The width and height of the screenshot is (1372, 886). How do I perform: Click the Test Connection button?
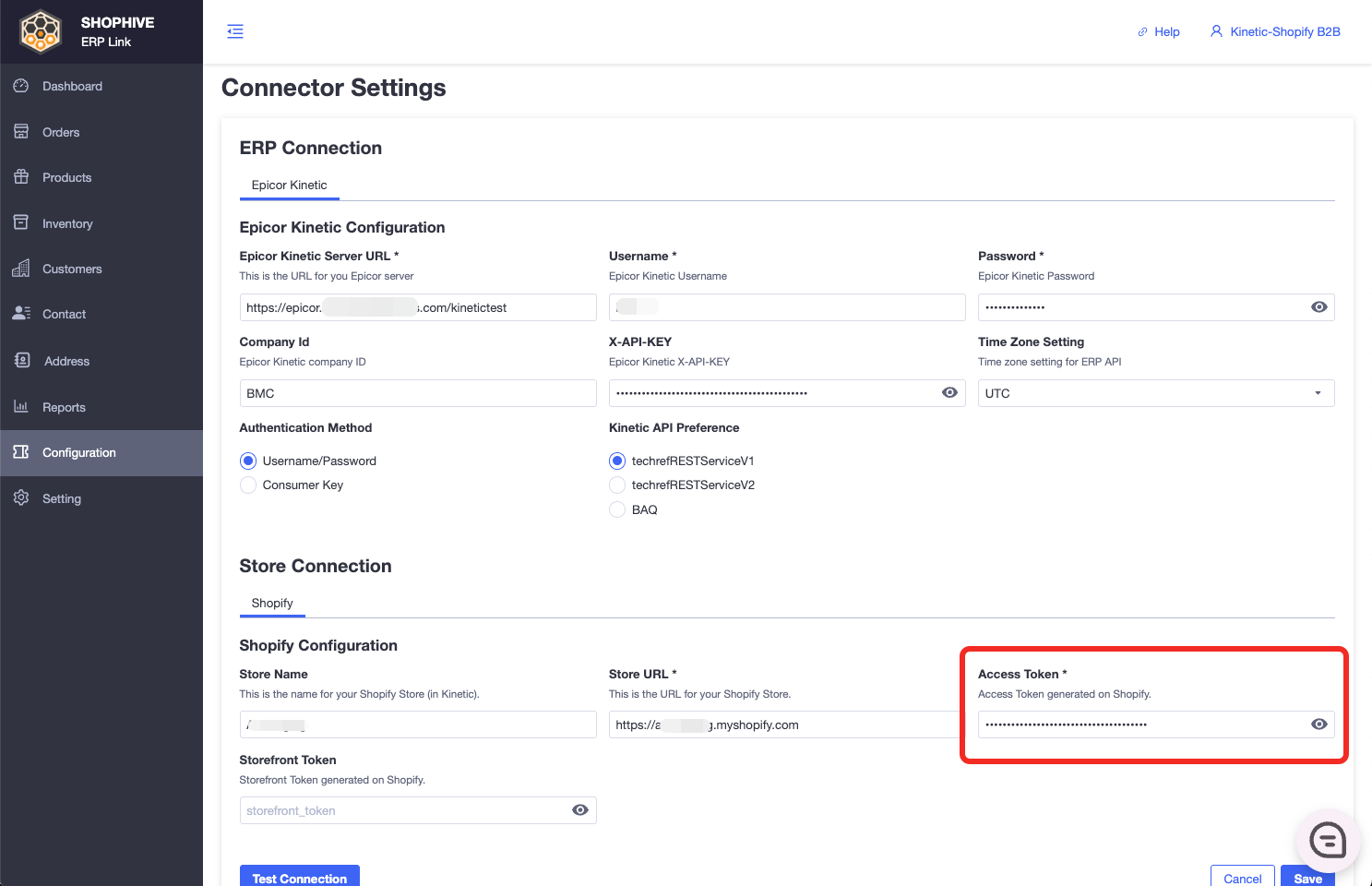[x=300, y=878]
